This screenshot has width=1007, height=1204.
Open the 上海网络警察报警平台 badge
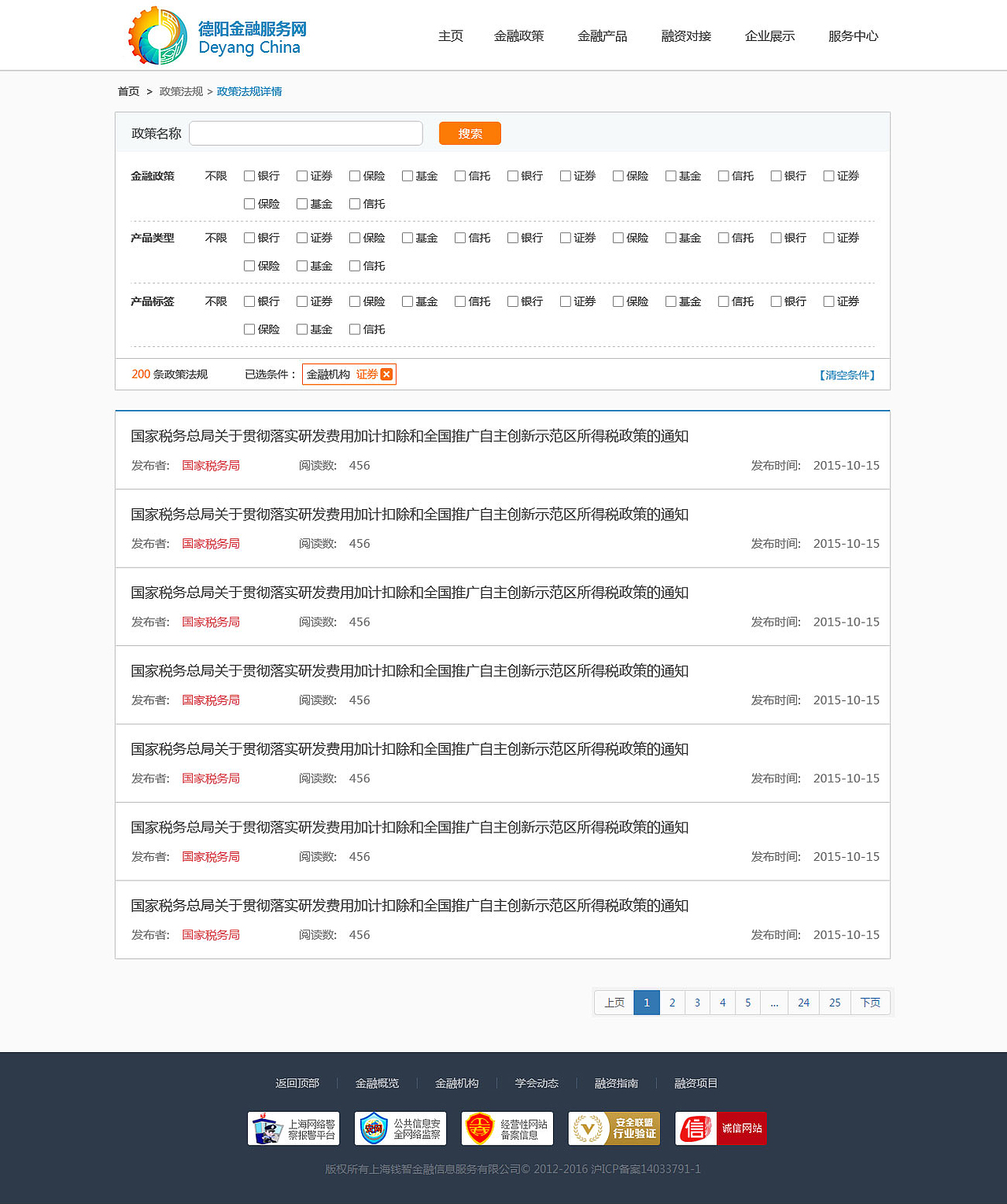[x=293, y=1128]
